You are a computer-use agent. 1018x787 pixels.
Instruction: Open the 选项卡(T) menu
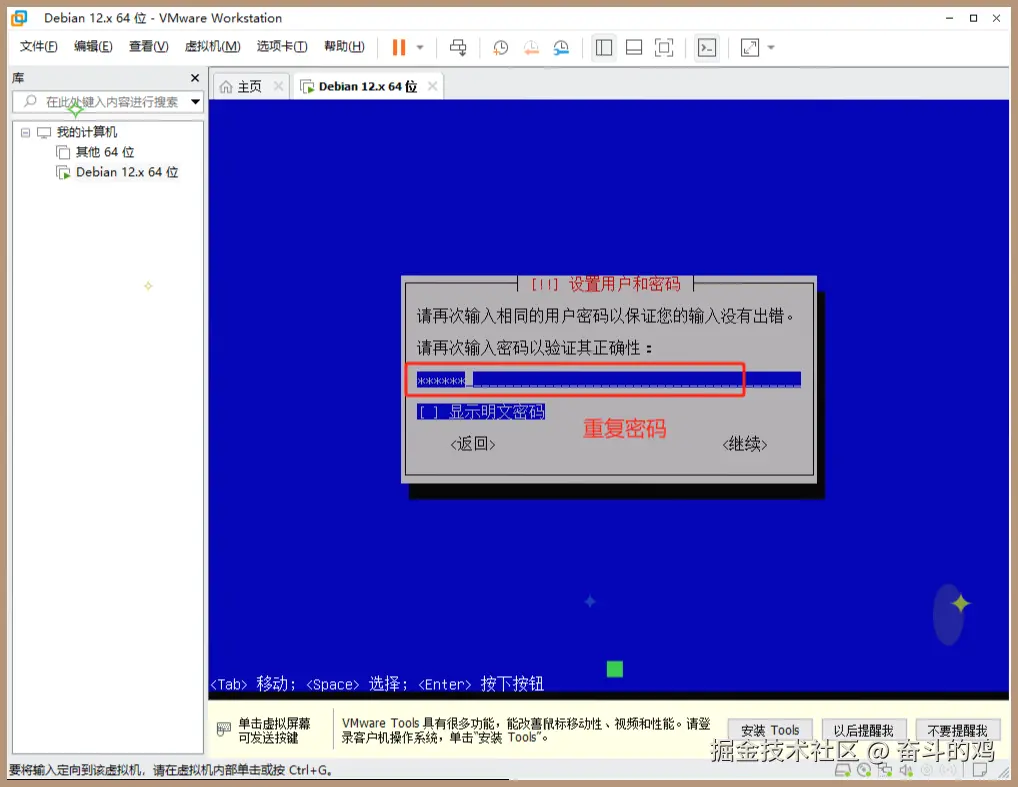coord(282,46)
